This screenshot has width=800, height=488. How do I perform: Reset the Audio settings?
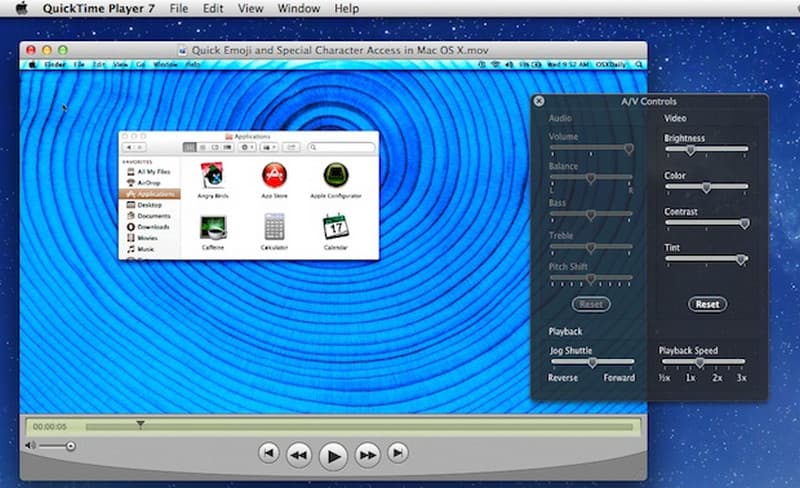click(x=591, y=304)
